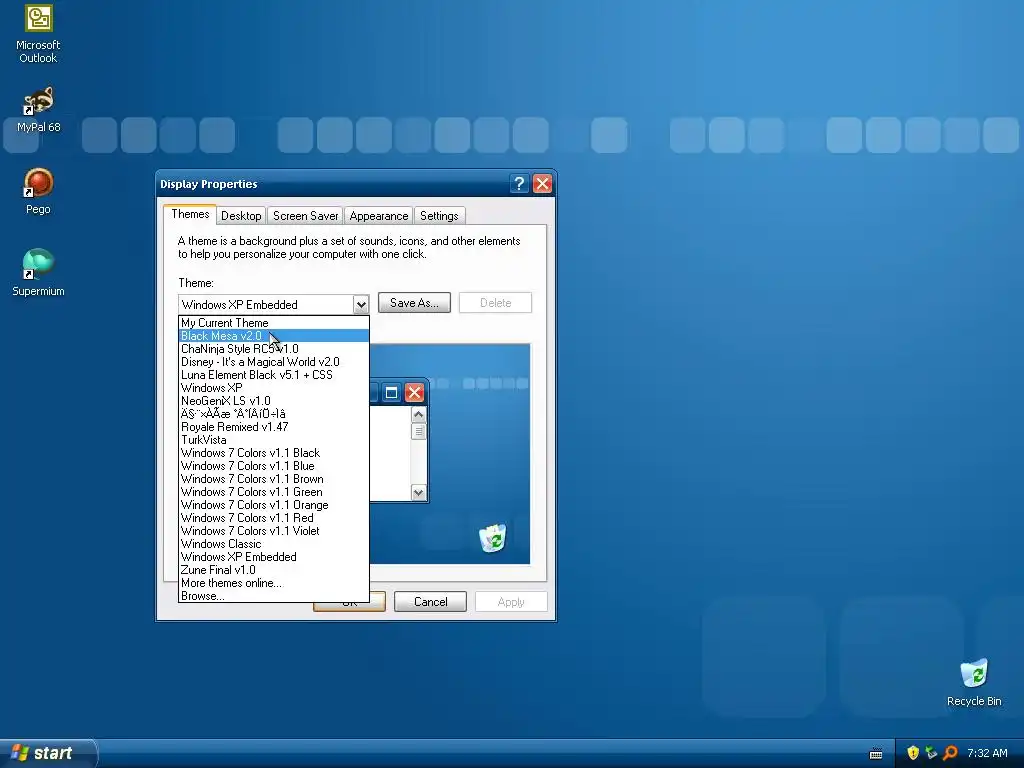This screenshot has width=1024, height=768.
Task: Choose Windows 7 Colors v1.1 Blue
Action: pos(274,466)
